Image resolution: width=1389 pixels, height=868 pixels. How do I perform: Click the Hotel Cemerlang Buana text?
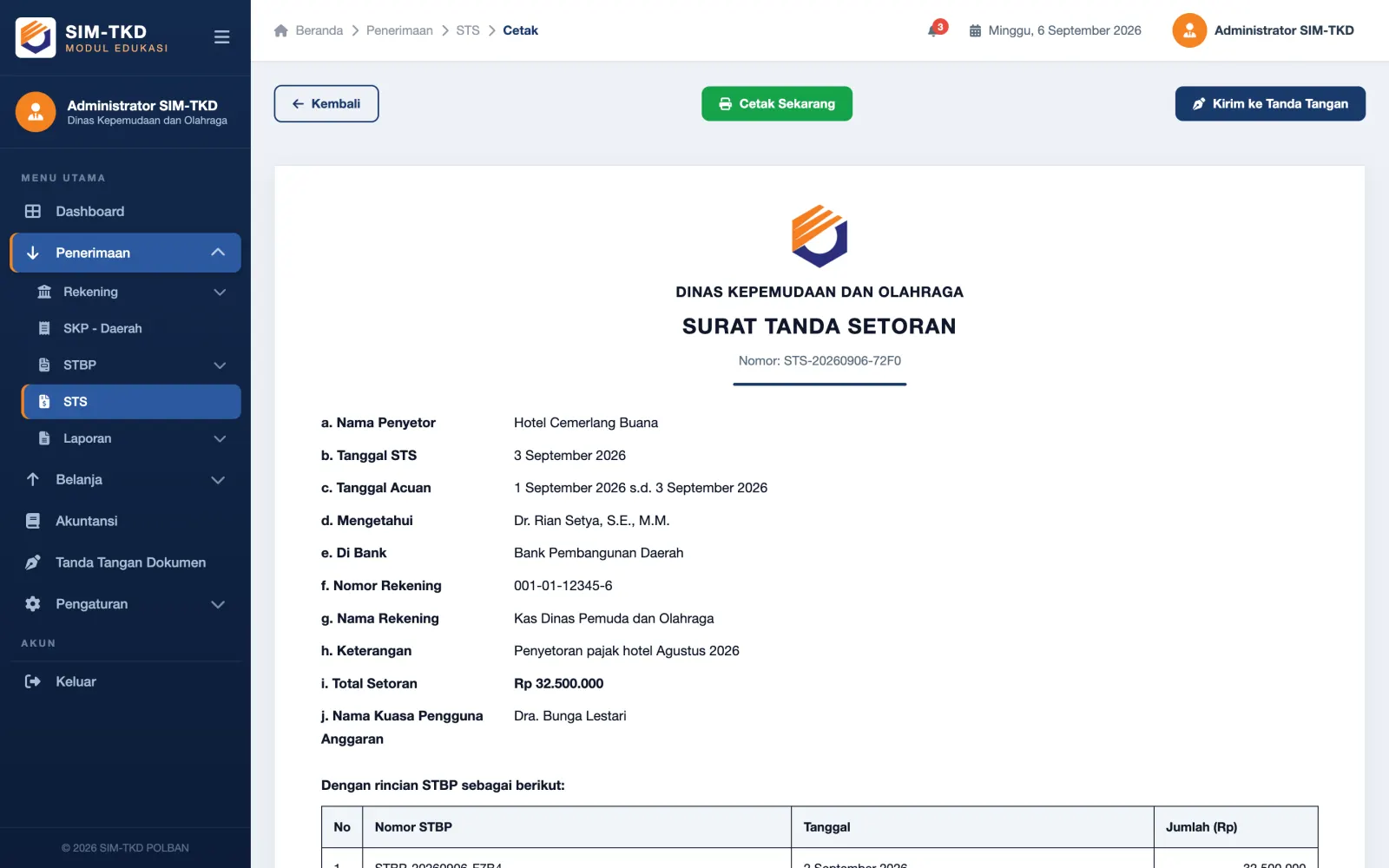pyautogui.click(x=586, y=423)
